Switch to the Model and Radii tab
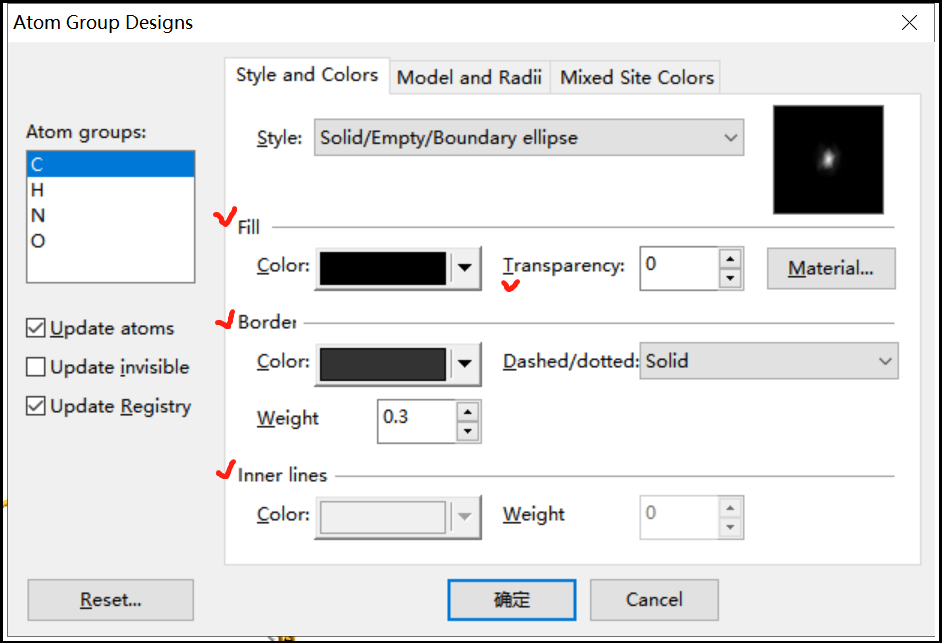Screen dimensions: 942x643 tap(469, 77)
